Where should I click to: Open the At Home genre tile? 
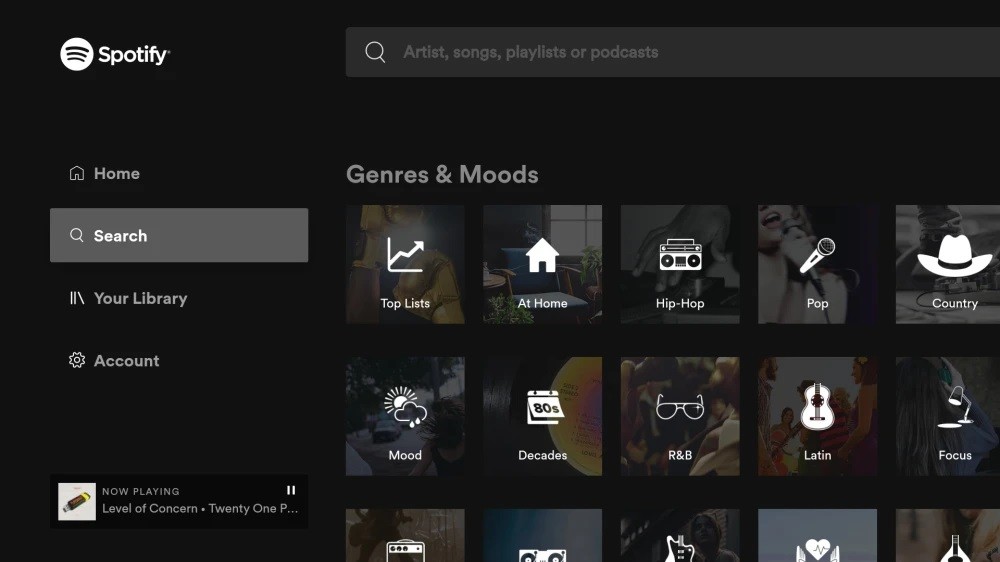pos(542,264)
